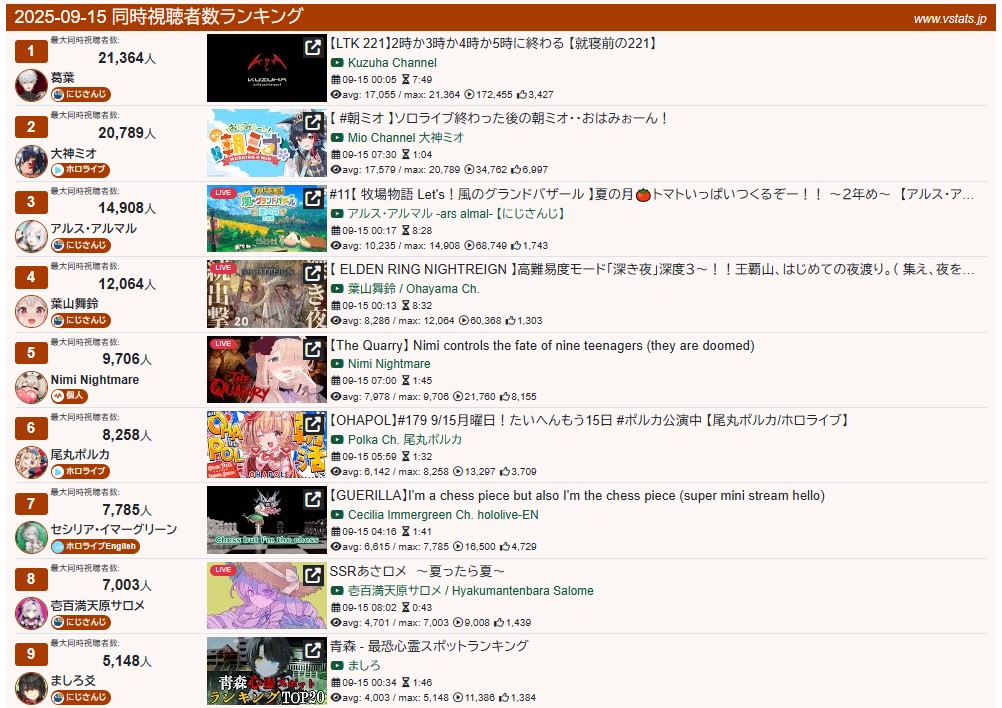Open external link icon on 朝ミオ thumbnail

313,122
